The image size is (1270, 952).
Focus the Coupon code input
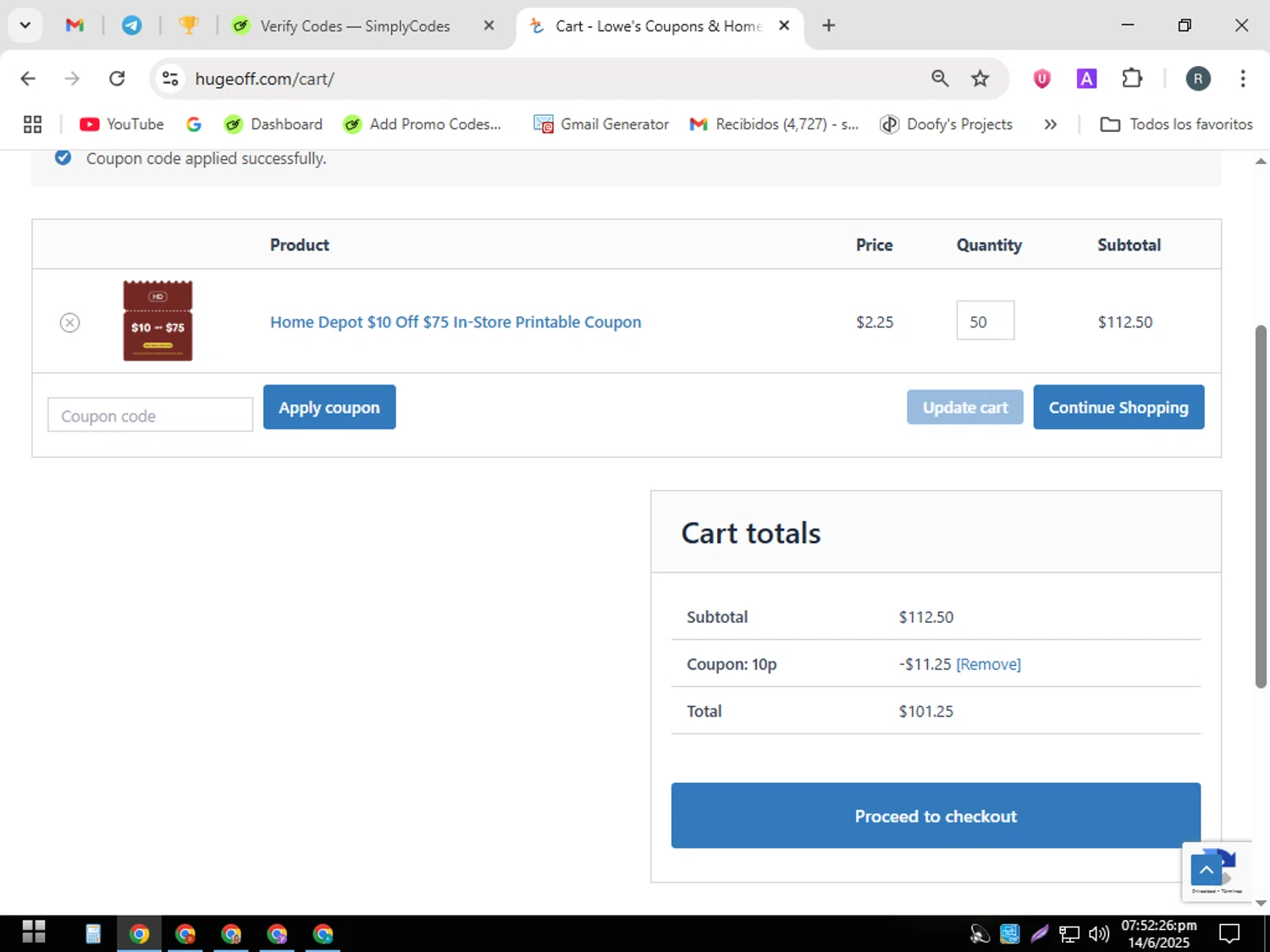150,415
